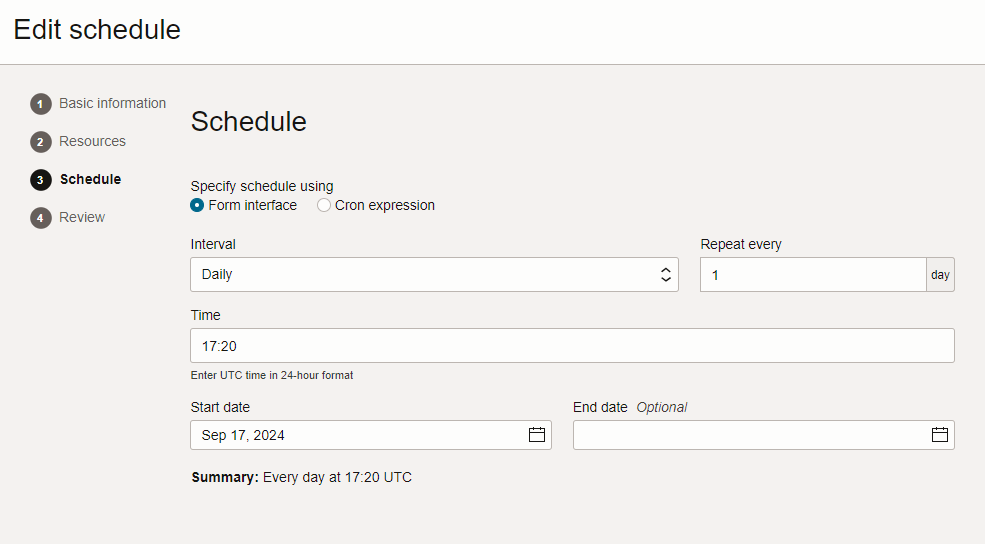Viewport: 985px width, 544px height.
Task: Select the Schedule step label
Action: click(90, 179)
